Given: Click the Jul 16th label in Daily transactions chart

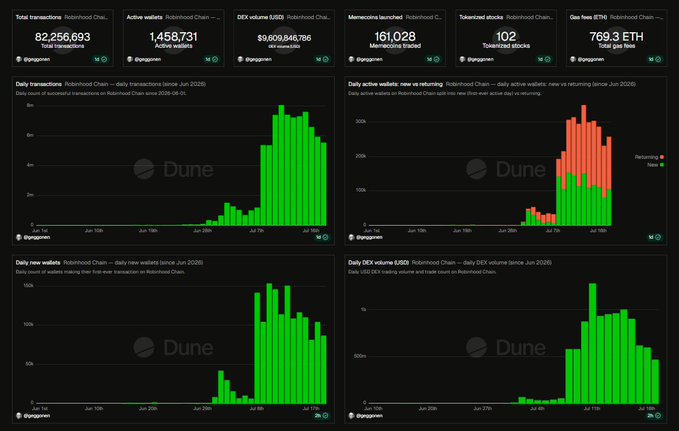Looking at the screenshot, I should coord(311,230).
